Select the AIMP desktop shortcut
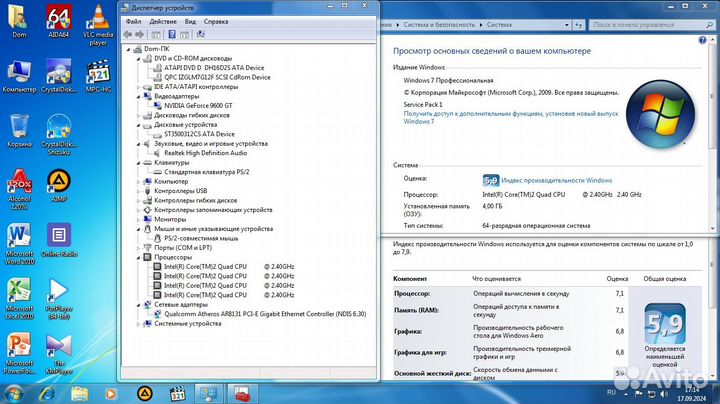This screenshot has height=404, width=720. (59, 185)
